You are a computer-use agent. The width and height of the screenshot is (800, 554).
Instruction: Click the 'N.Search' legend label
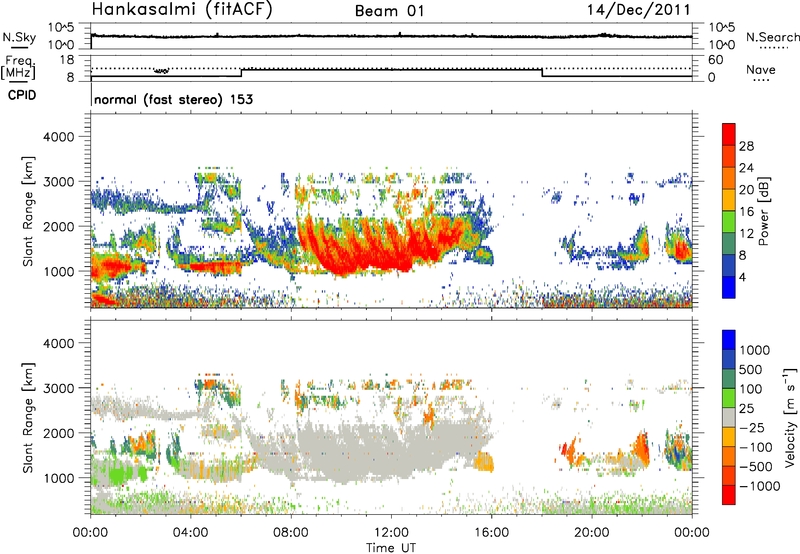(773, 37)
